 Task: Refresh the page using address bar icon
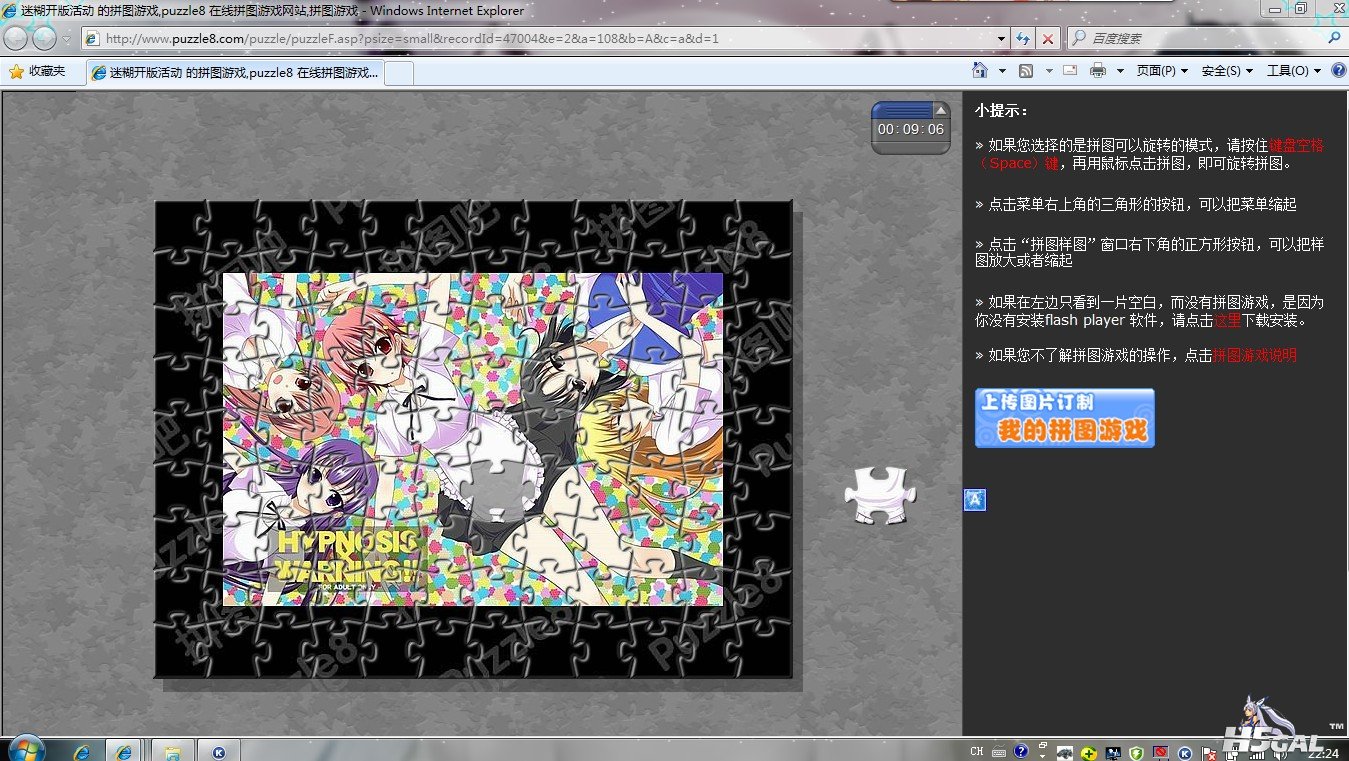[x=1023, y=39]
